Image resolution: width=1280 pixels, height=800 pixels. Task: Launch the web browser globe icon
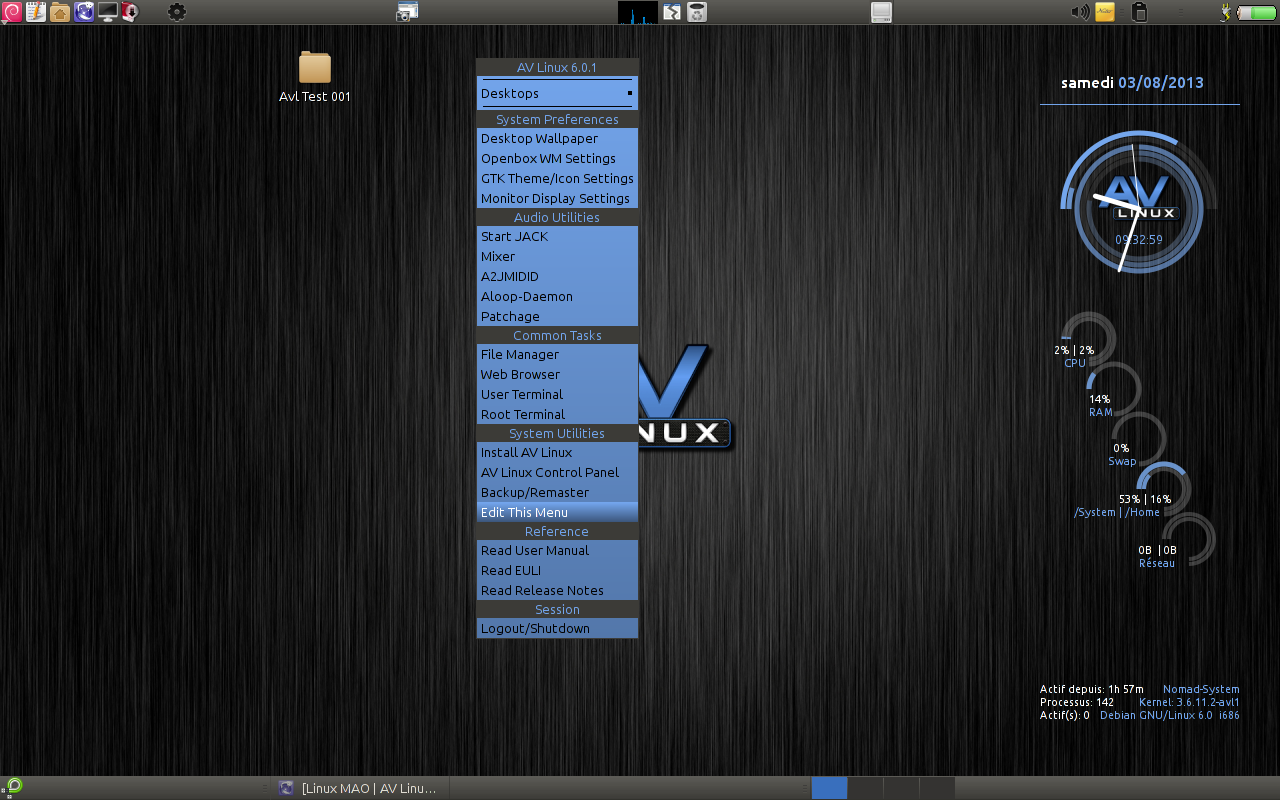(x=84, y=12)
